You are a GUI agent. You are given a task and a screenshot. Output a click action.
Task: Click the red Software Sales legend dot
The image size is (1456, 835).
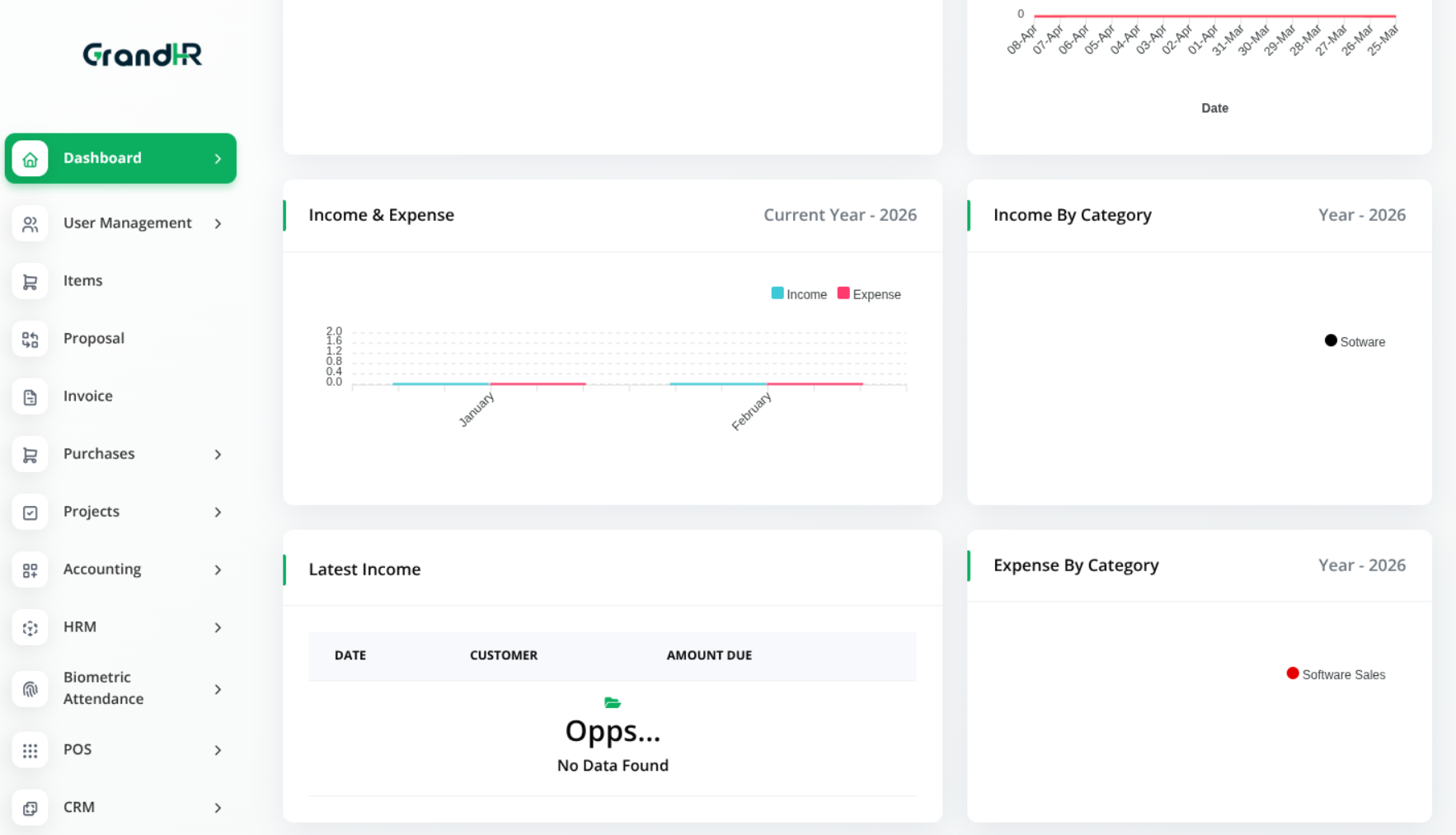[x=1292, y=673]
